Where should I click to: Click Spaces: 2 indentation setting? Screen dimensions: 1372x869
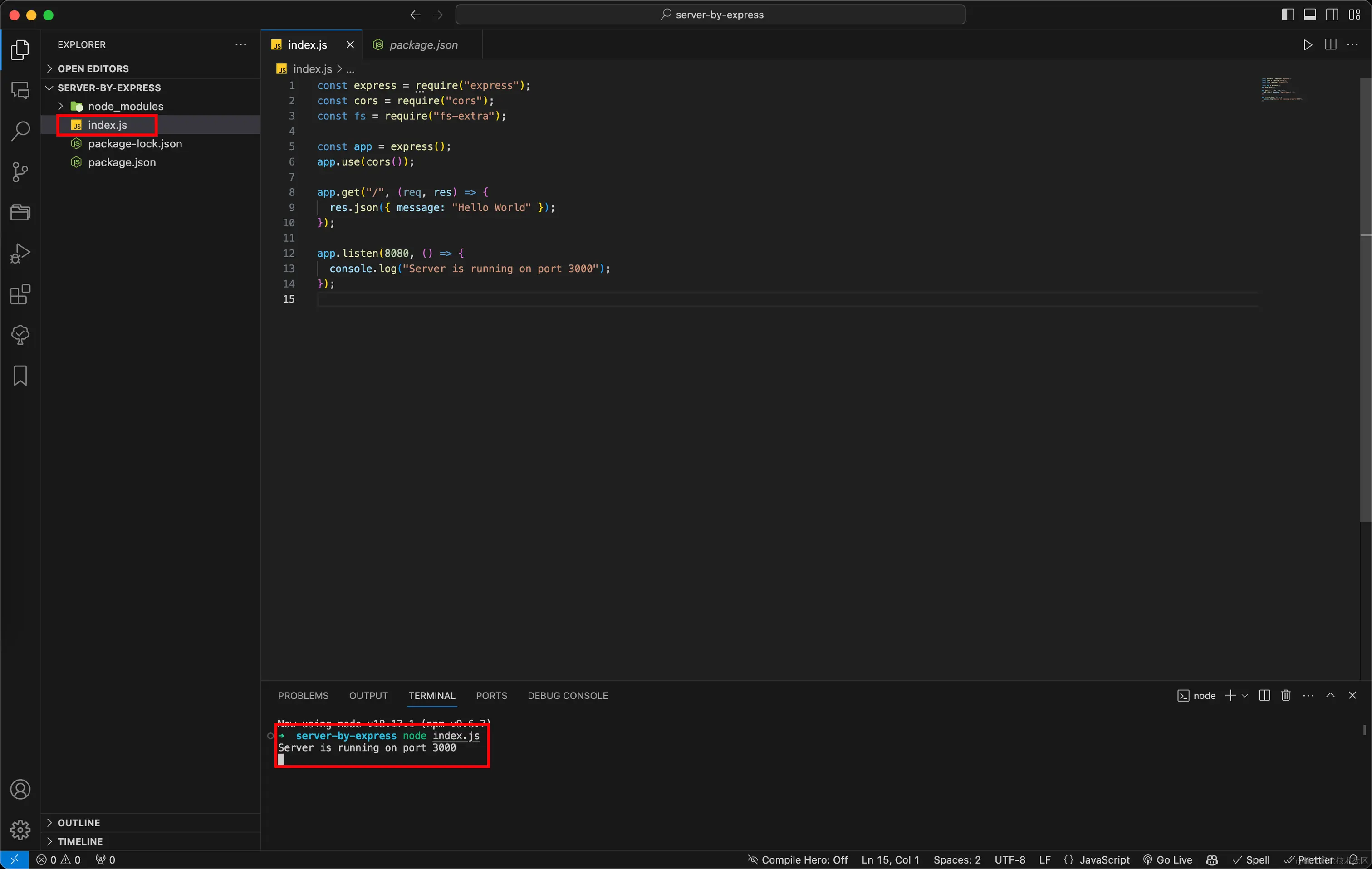pos(957,859)
